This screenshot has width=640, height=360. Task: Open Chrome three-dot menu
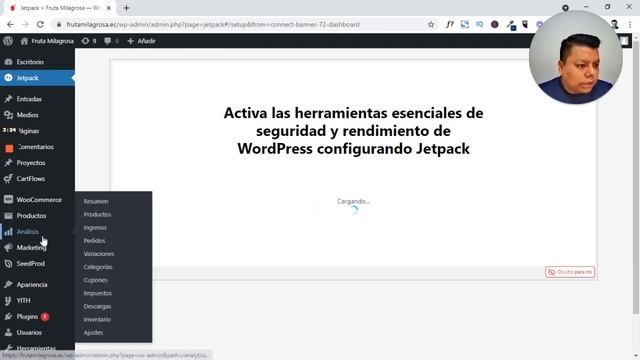(630, 24)
